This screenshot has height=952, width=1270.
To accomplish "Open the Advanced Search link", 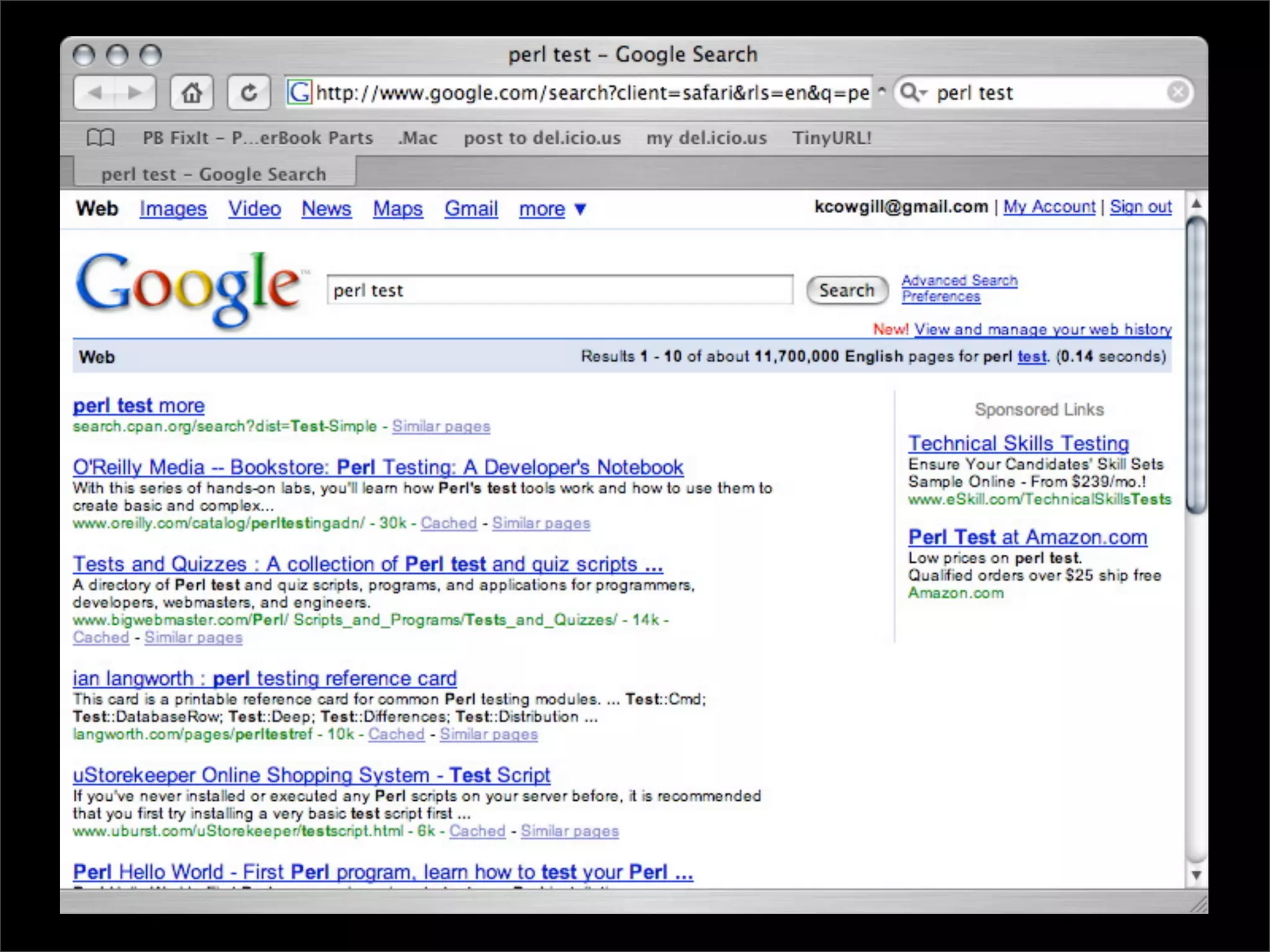I will pos(959,280).
